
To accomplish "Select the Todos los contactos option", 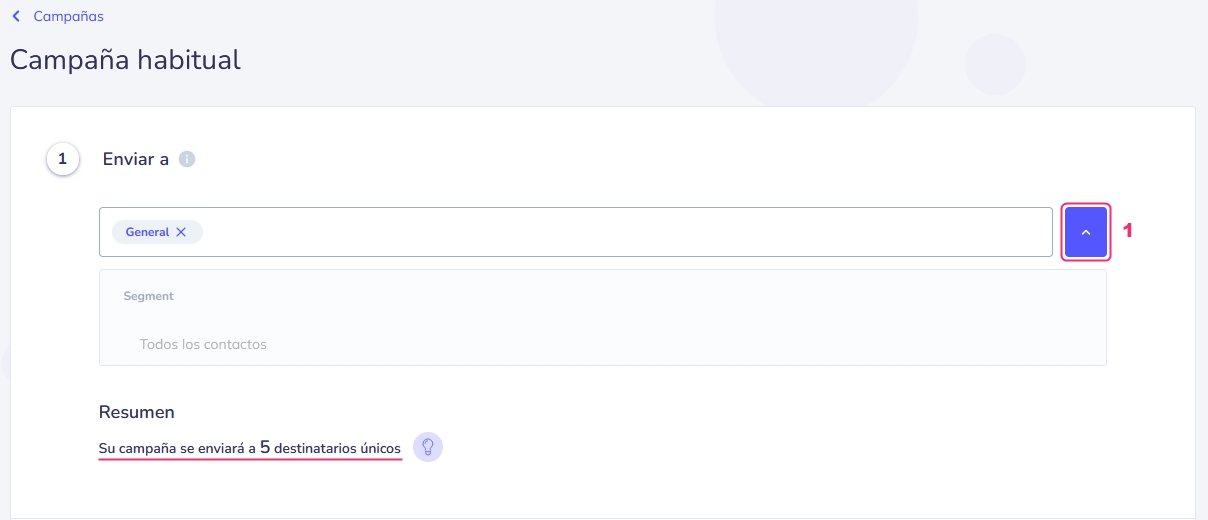I will (x=203, y=344).
